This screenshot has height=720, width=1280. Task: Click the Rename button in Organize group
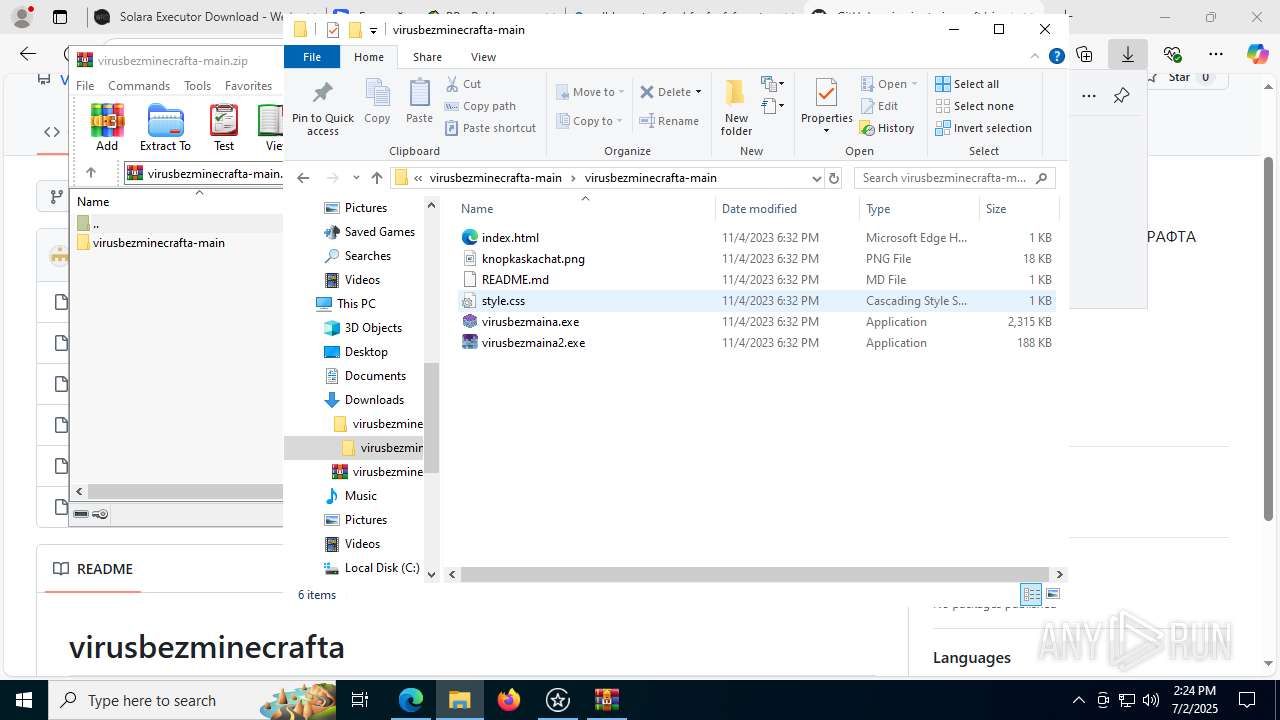tap(669, 121)
